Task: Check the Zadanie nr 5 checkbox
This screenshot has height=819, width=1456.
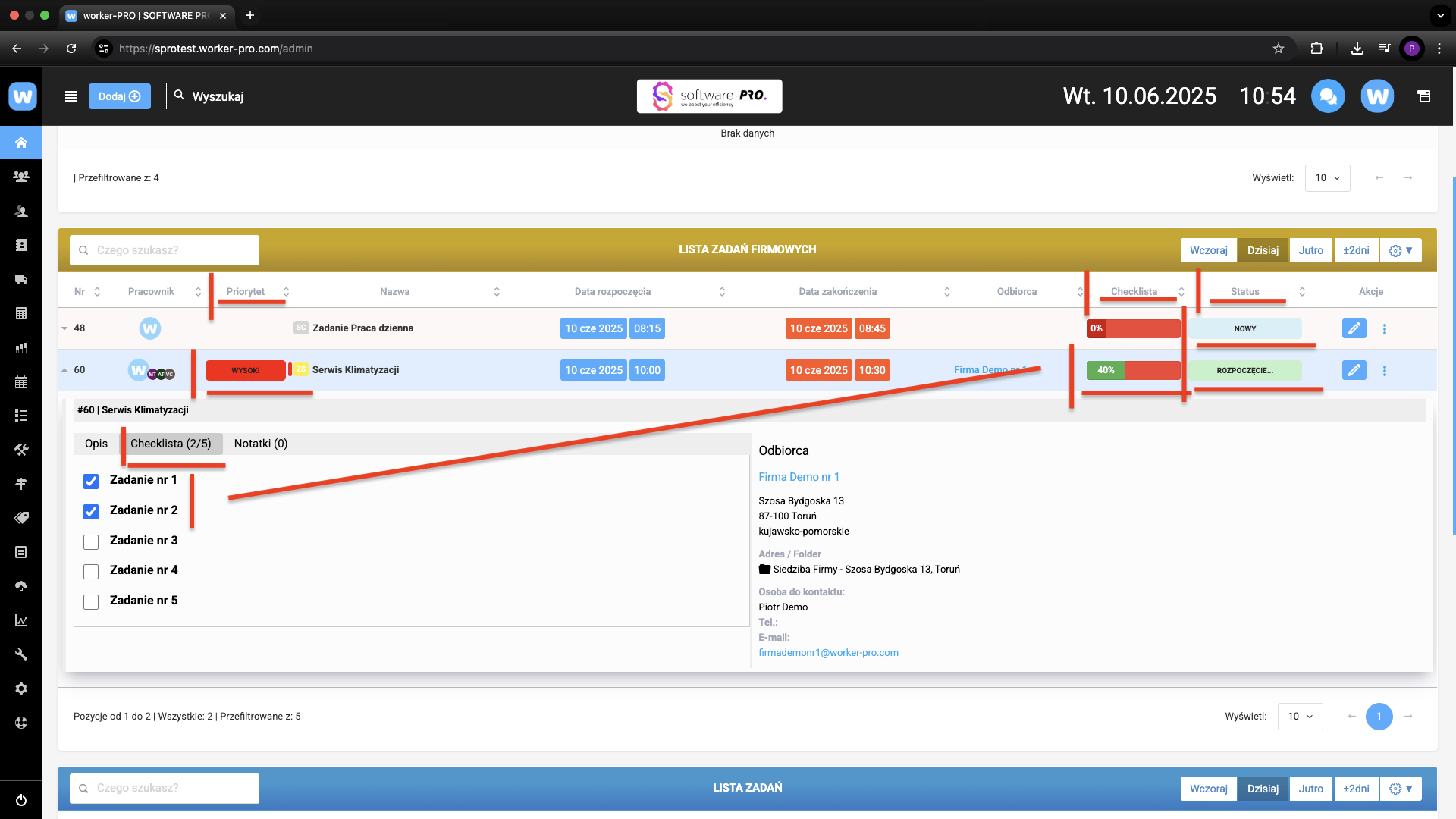Action: 91,602
